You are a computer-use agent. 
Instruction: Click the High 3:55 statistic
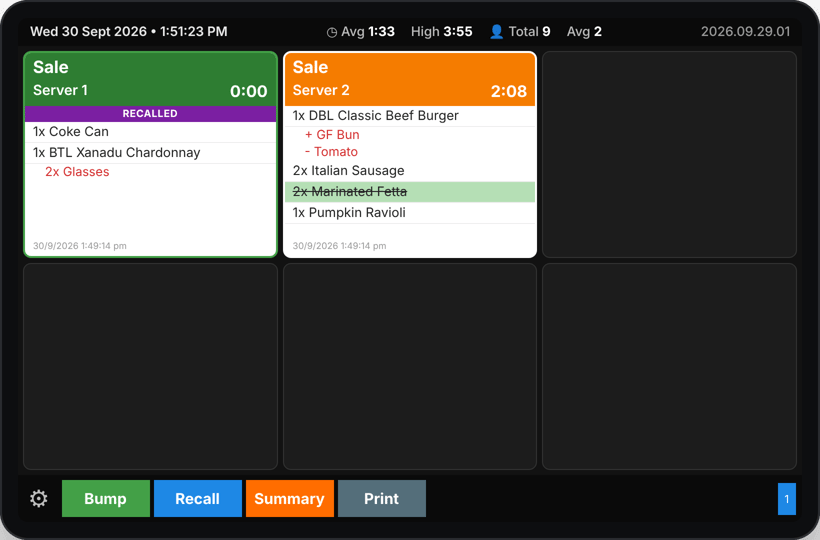pyautogui.click(x=441, y=32)
